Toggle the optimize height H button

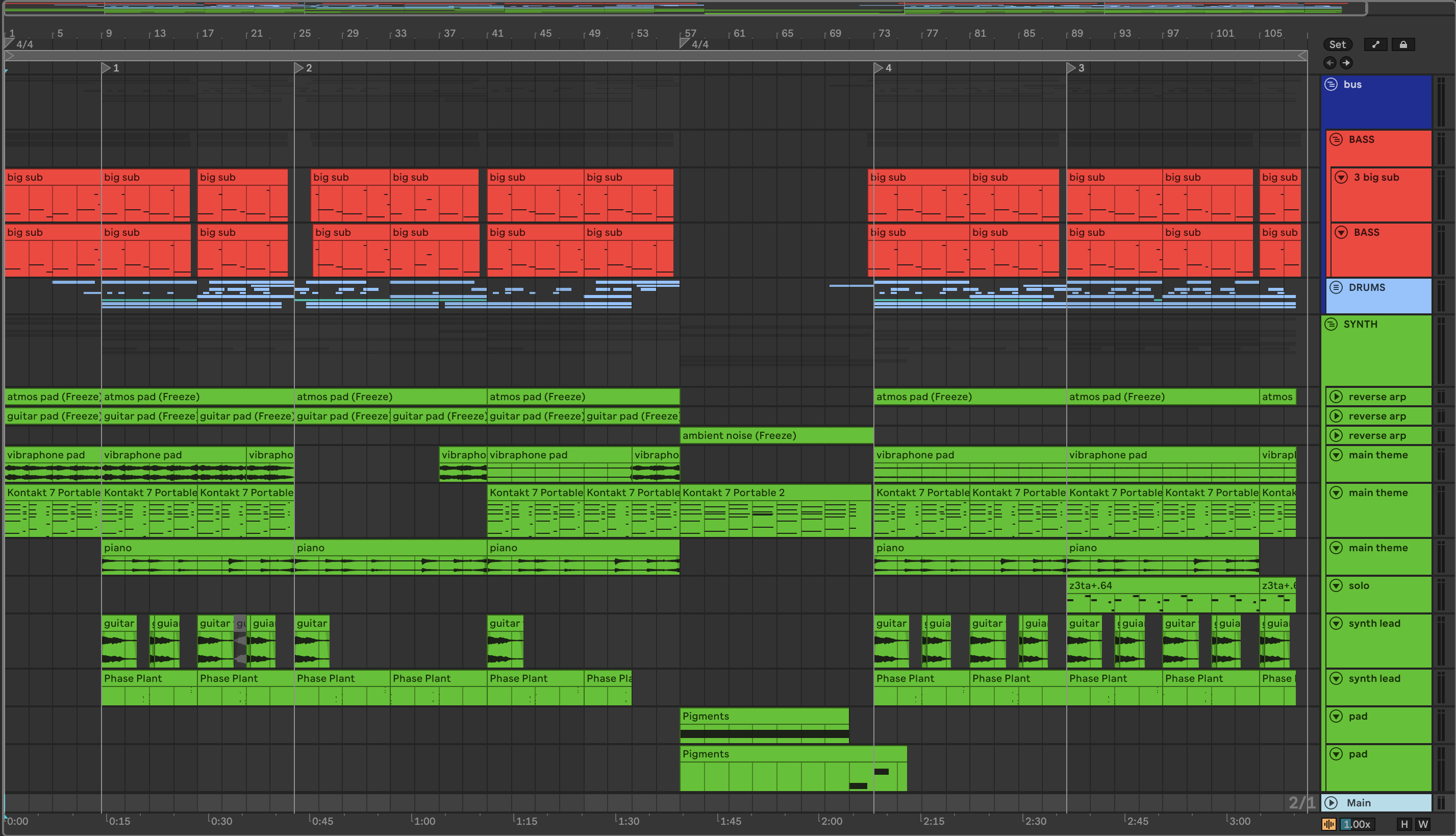(1404, 824)
